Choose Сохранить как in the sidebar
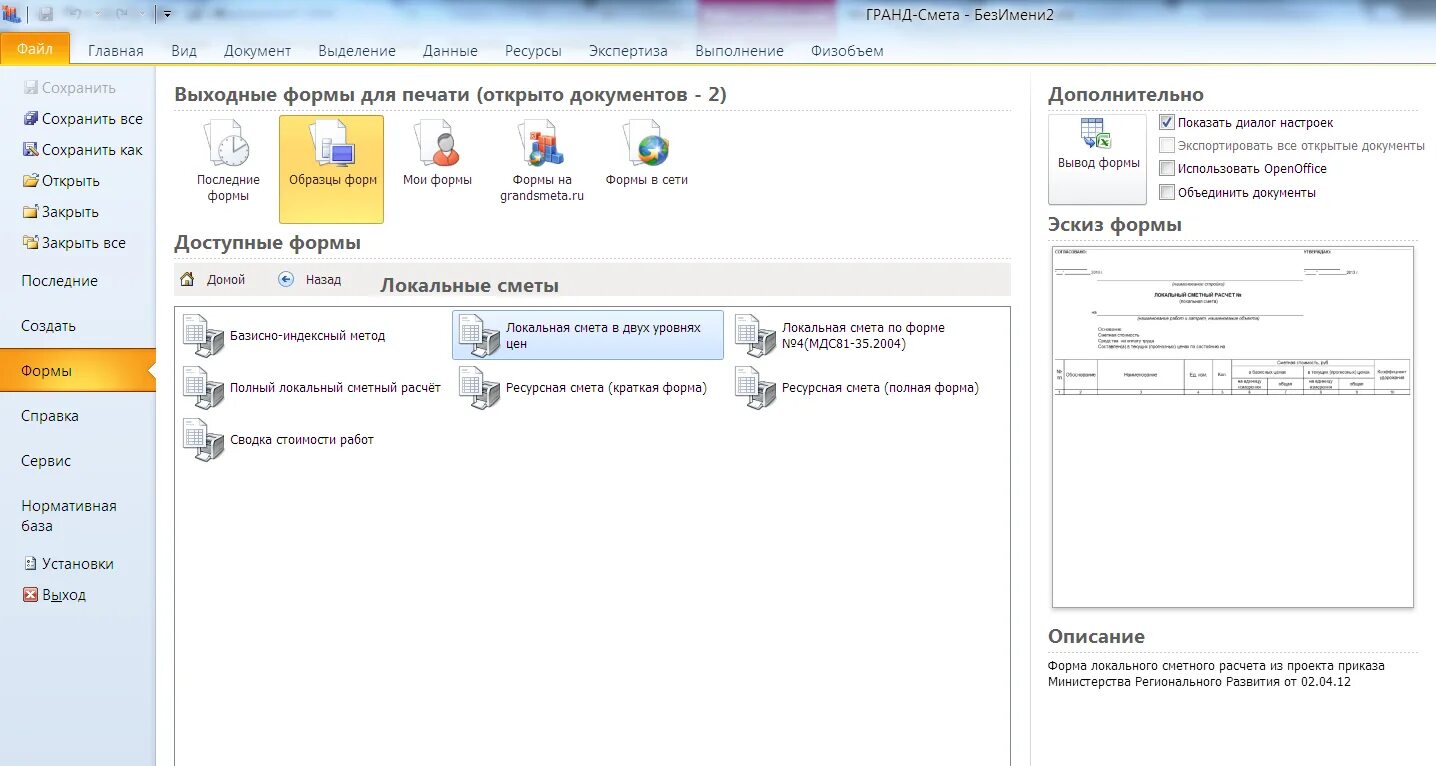 (83, 150)
